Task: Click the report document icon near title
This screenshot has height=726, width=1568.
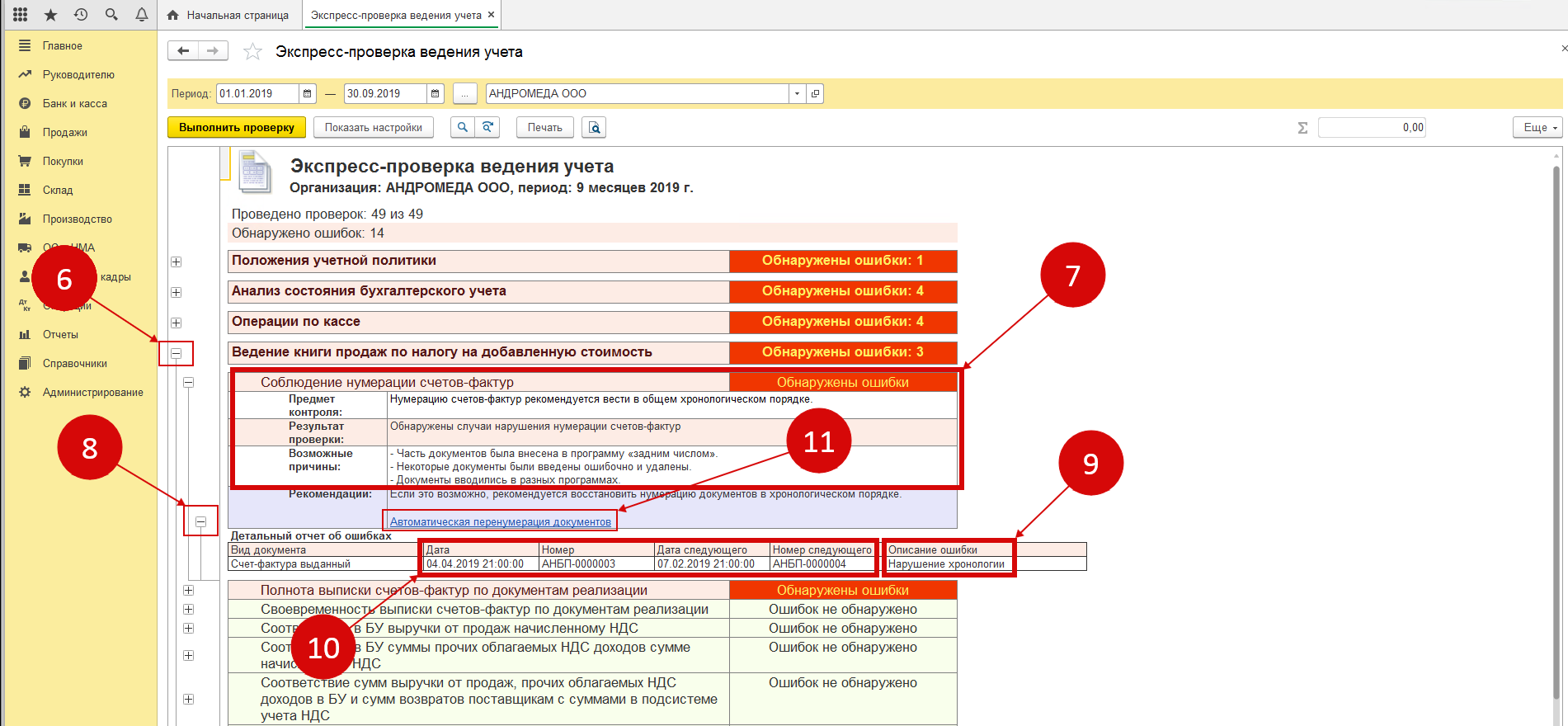Action: coord(255,172)
